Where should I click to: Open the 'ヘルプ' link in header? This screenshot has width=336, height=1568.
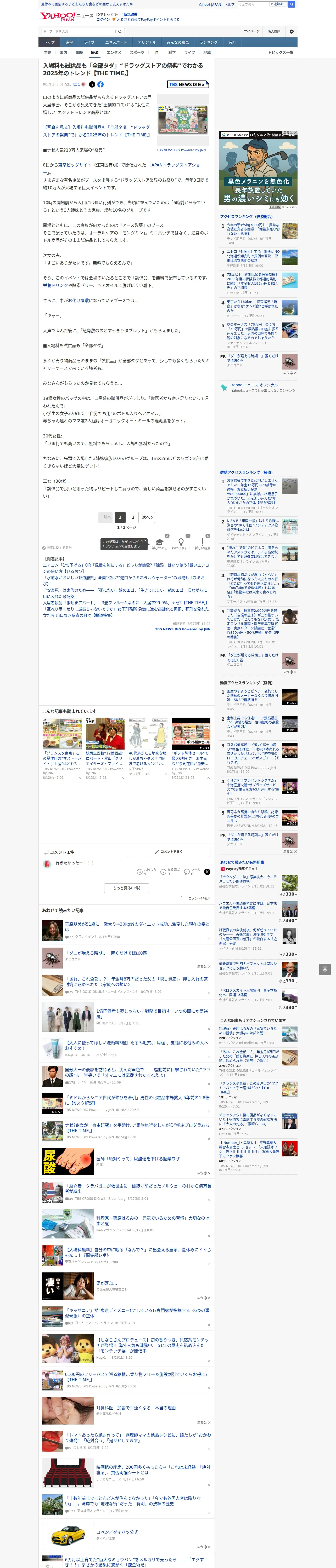(x=229, y=4)
